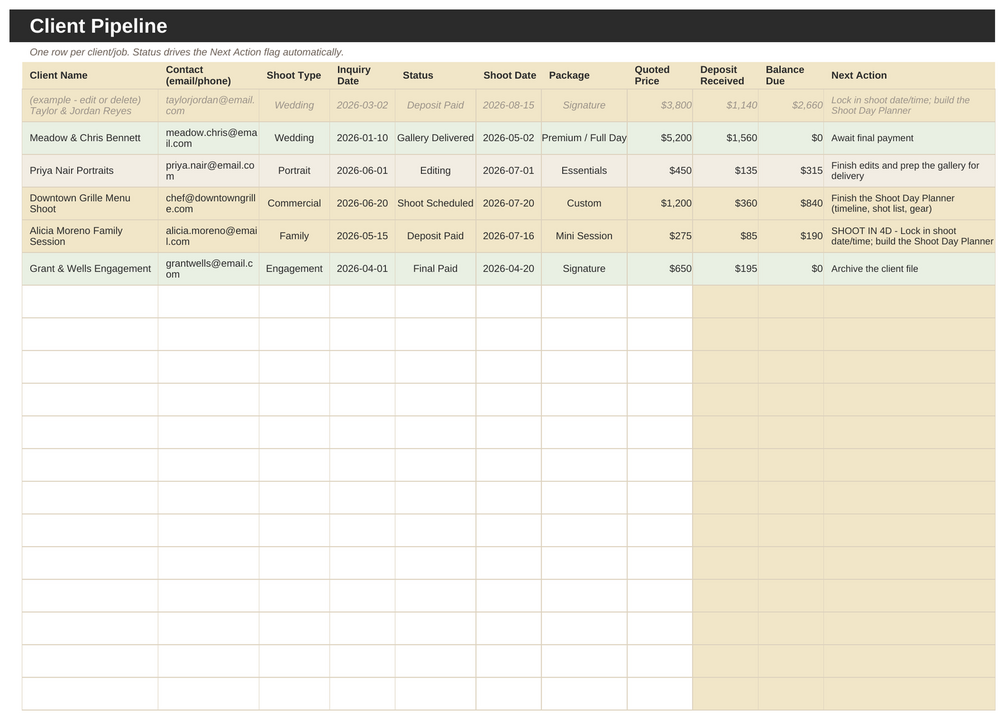The image size is (1005, 720).
Task: Click the priya.nair@email.com contact cell
Action: [208, 171]
